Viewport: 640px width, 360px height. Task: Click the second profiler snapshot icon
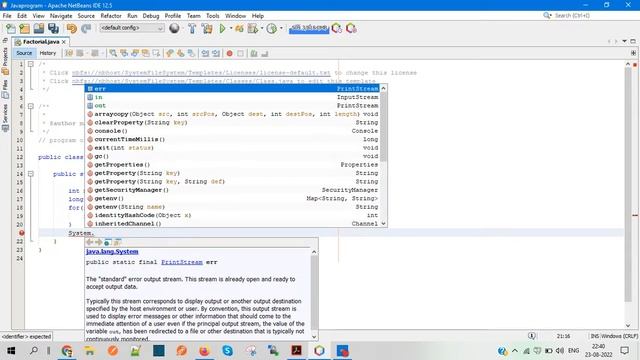pyautogui.click(x=351, y=29)
